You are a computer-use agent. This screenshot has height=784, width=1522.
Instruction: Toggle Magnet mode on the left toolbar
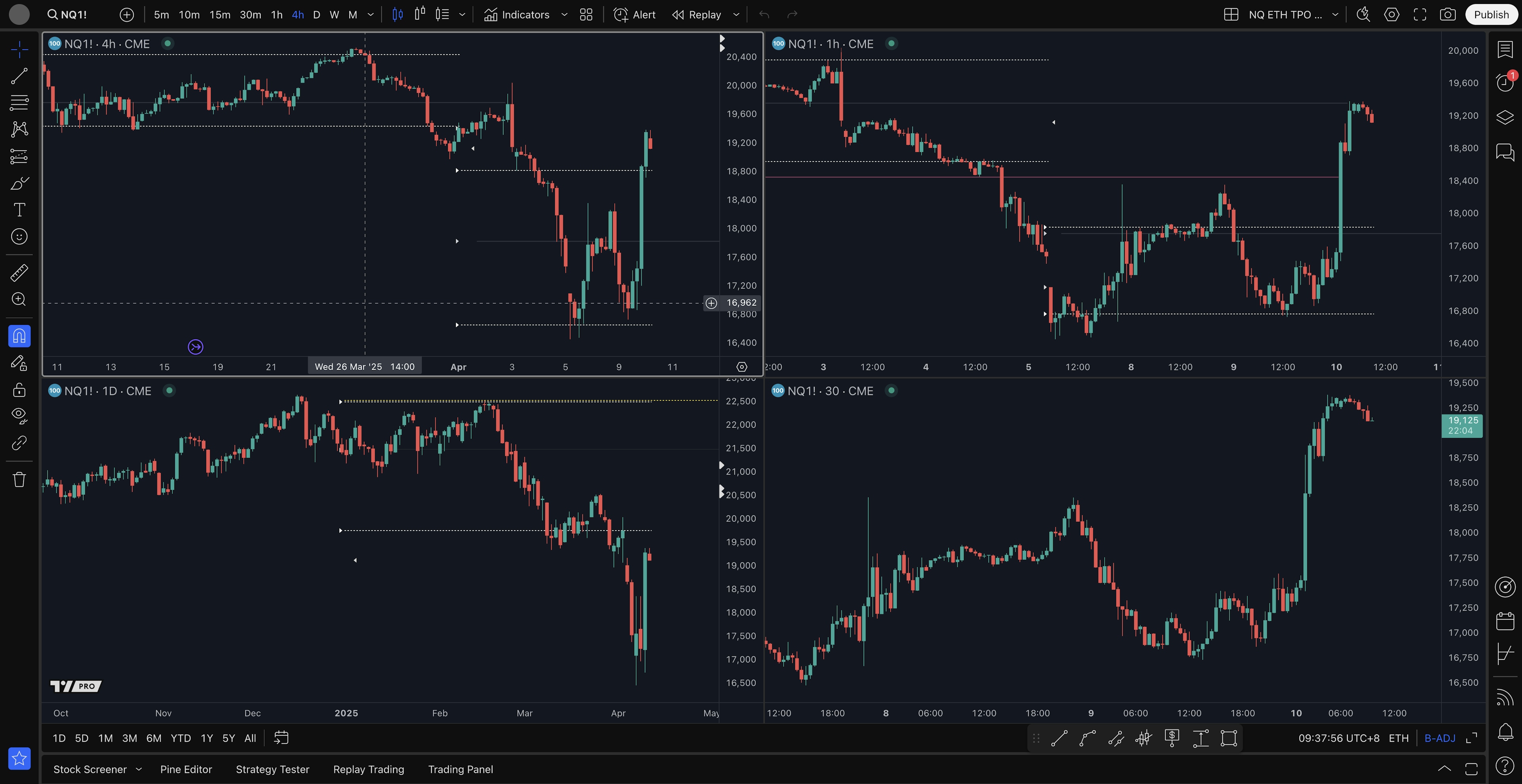[19, 336]
